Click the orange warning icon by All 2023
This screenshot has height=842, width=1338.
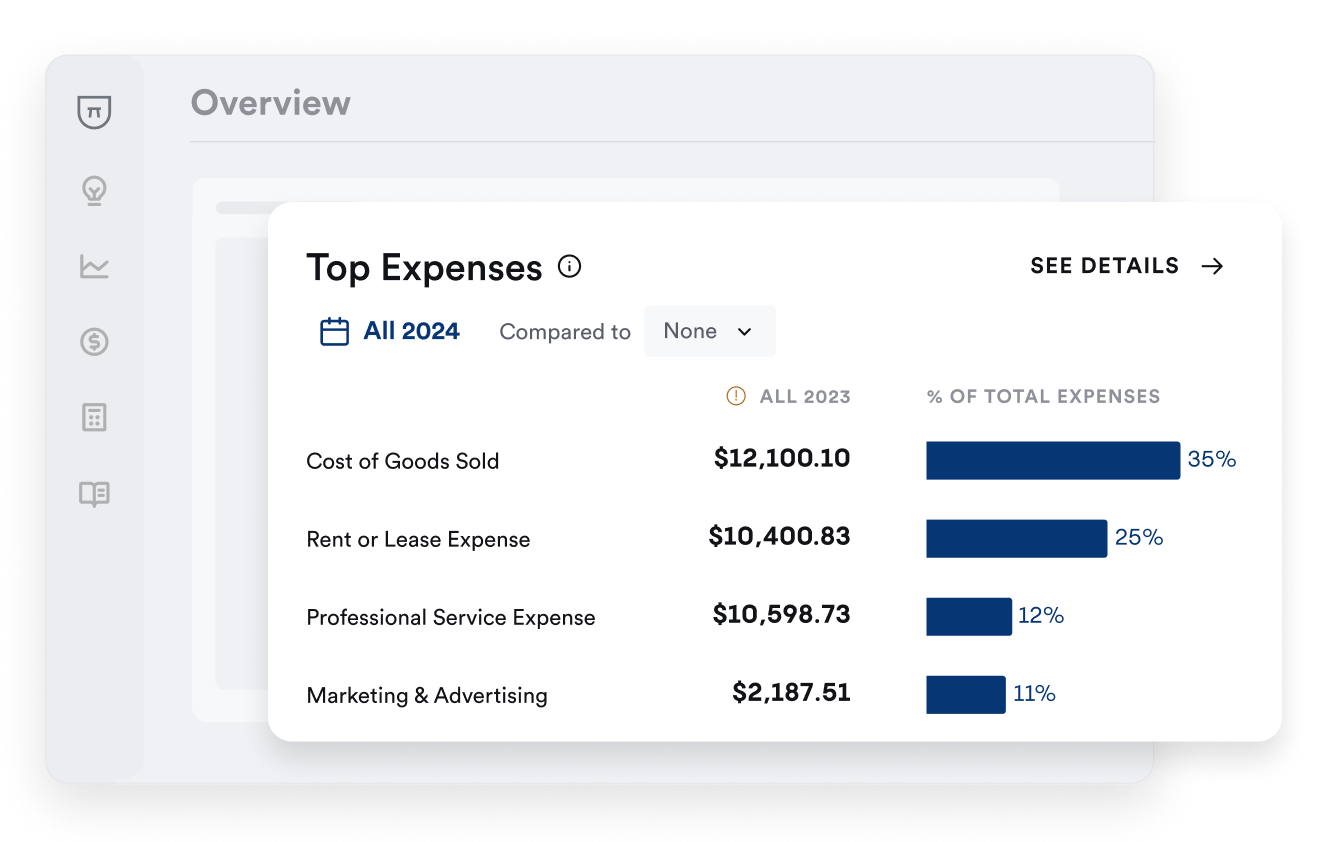736,396
